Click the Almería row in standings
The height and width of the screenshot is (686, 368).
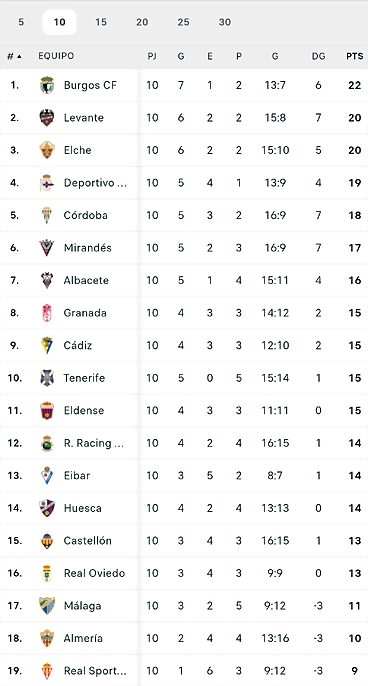point(184,638)
